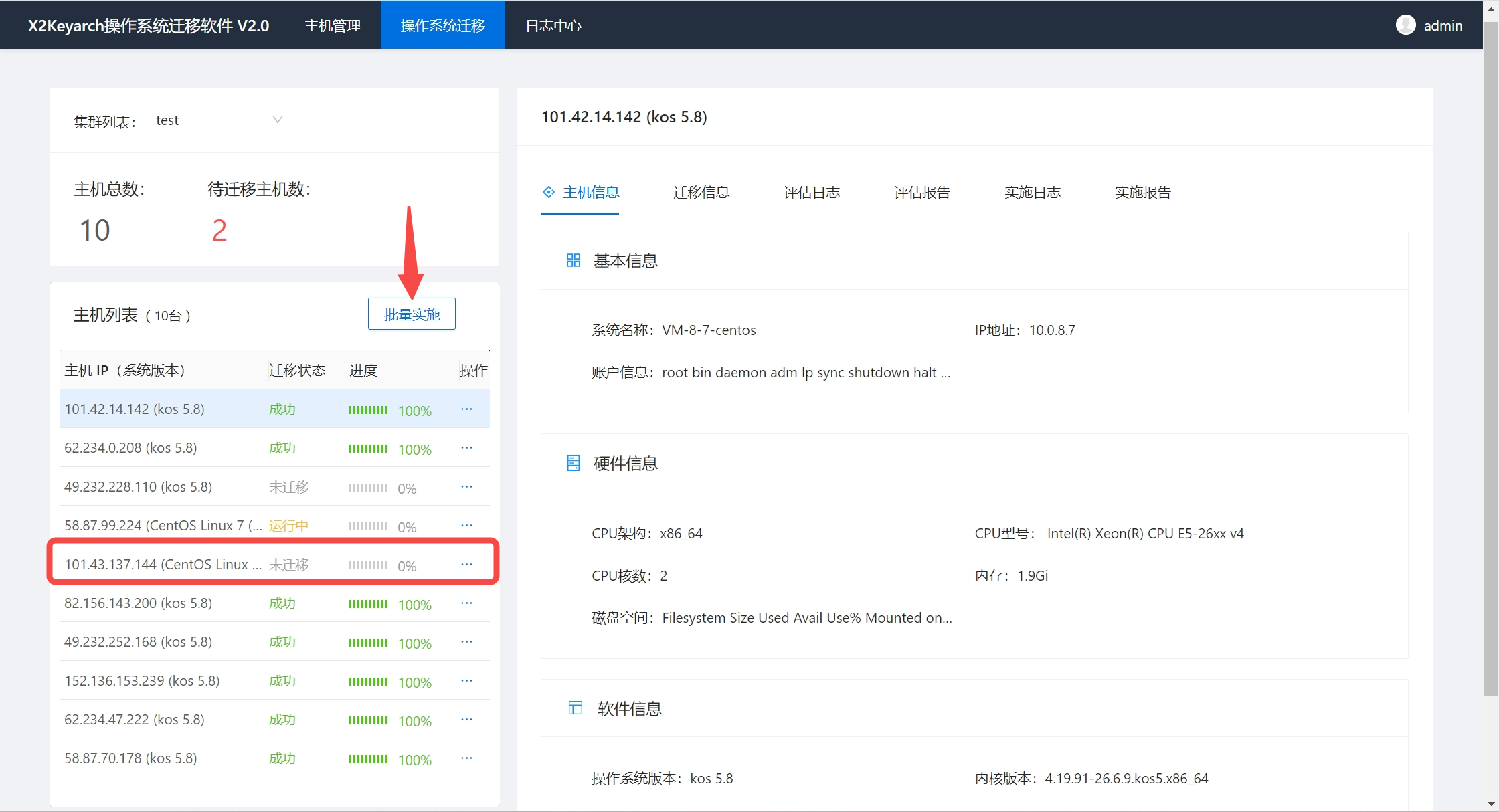Open actions menu for 58.87.70.178 row
This screenshot has width=1499, height=812.
[467, 758]
